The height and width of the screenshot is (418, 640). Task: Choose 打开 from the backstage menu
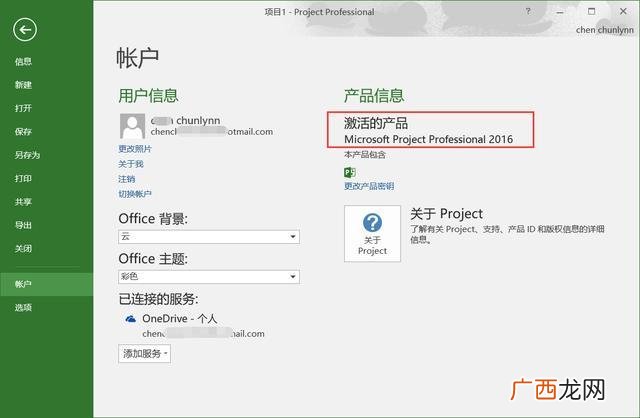coord(23,108)
